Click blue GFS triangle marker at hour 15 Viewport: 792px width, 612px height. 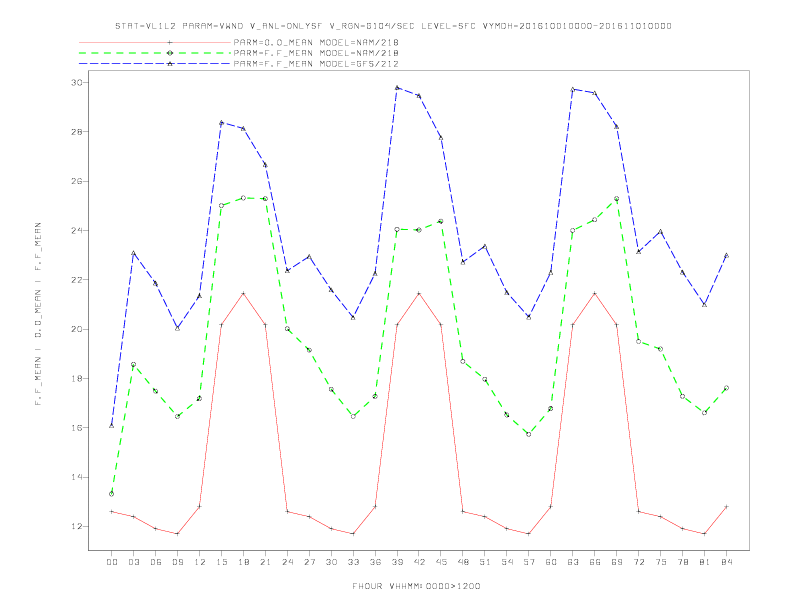coord(221,123)
